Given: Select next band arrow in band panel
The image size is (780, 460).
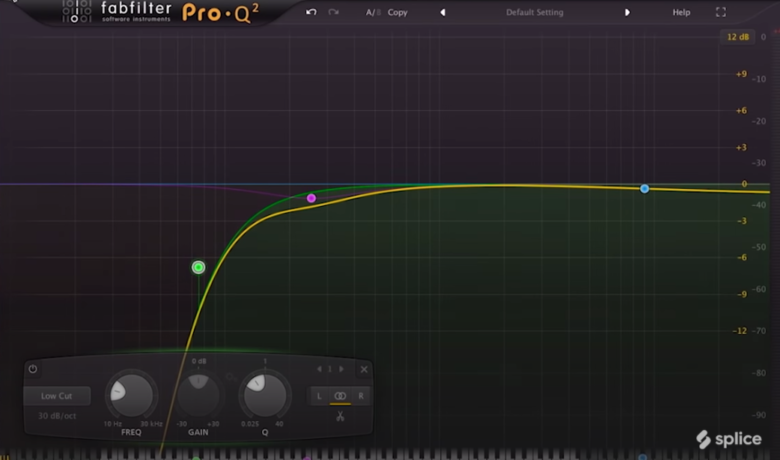Looking at the screenshot, I should click(341, 369).
